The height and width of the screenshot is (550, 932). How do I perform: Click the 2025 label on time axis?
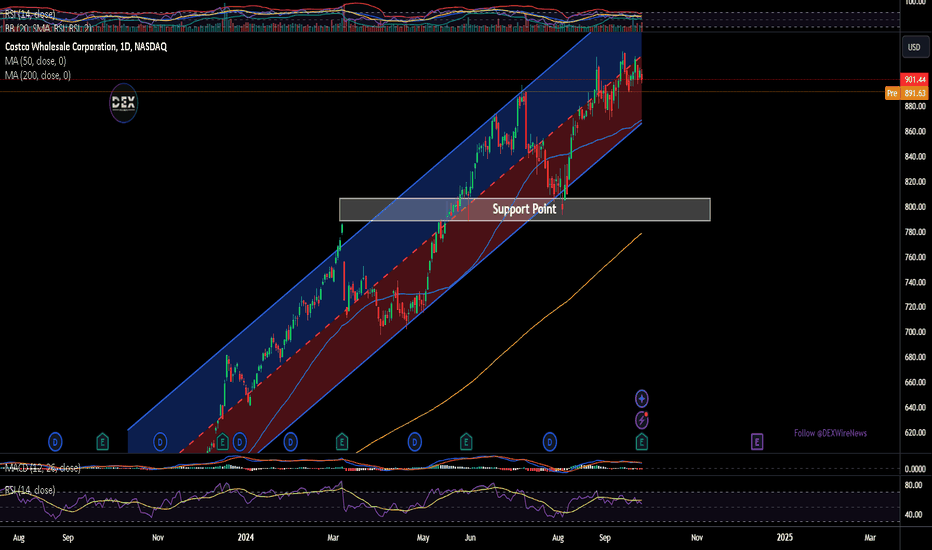click(x=785, y=537)
